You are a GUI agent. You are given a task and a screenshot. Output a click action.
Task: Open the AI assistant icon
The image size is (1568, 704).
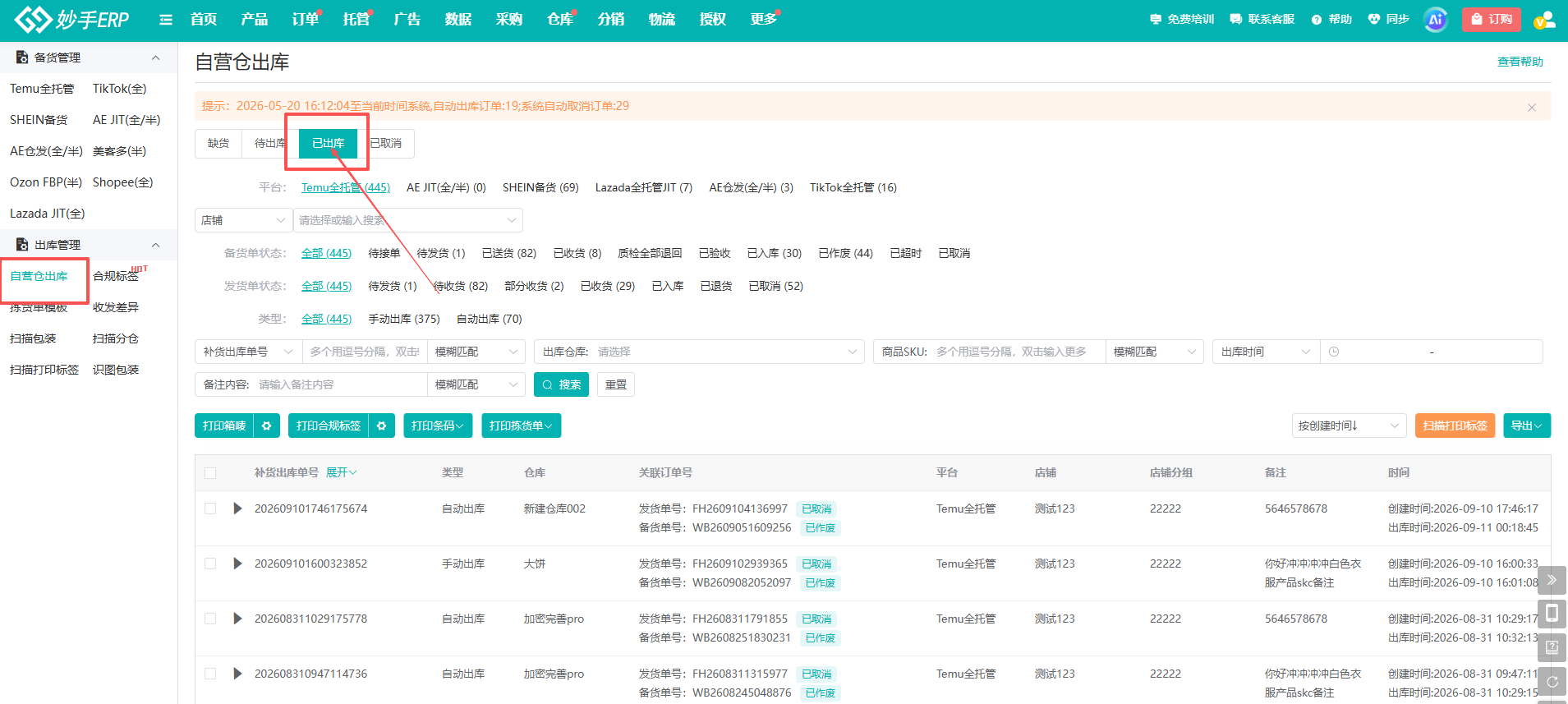pyautogui.click(x=1435, y=20)
